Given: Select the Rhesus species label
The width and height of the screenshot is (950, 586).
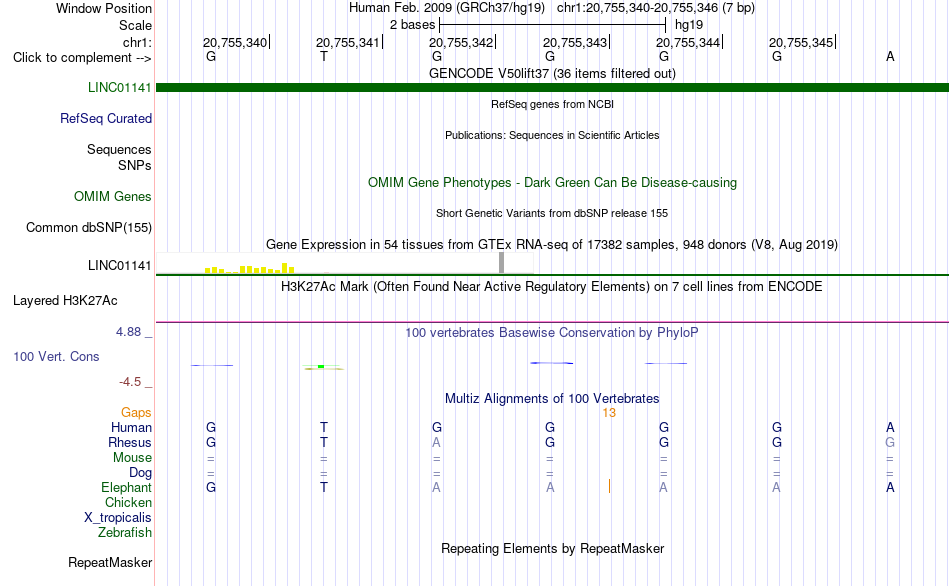Looking at the screenshot, I should click(130, 443).
